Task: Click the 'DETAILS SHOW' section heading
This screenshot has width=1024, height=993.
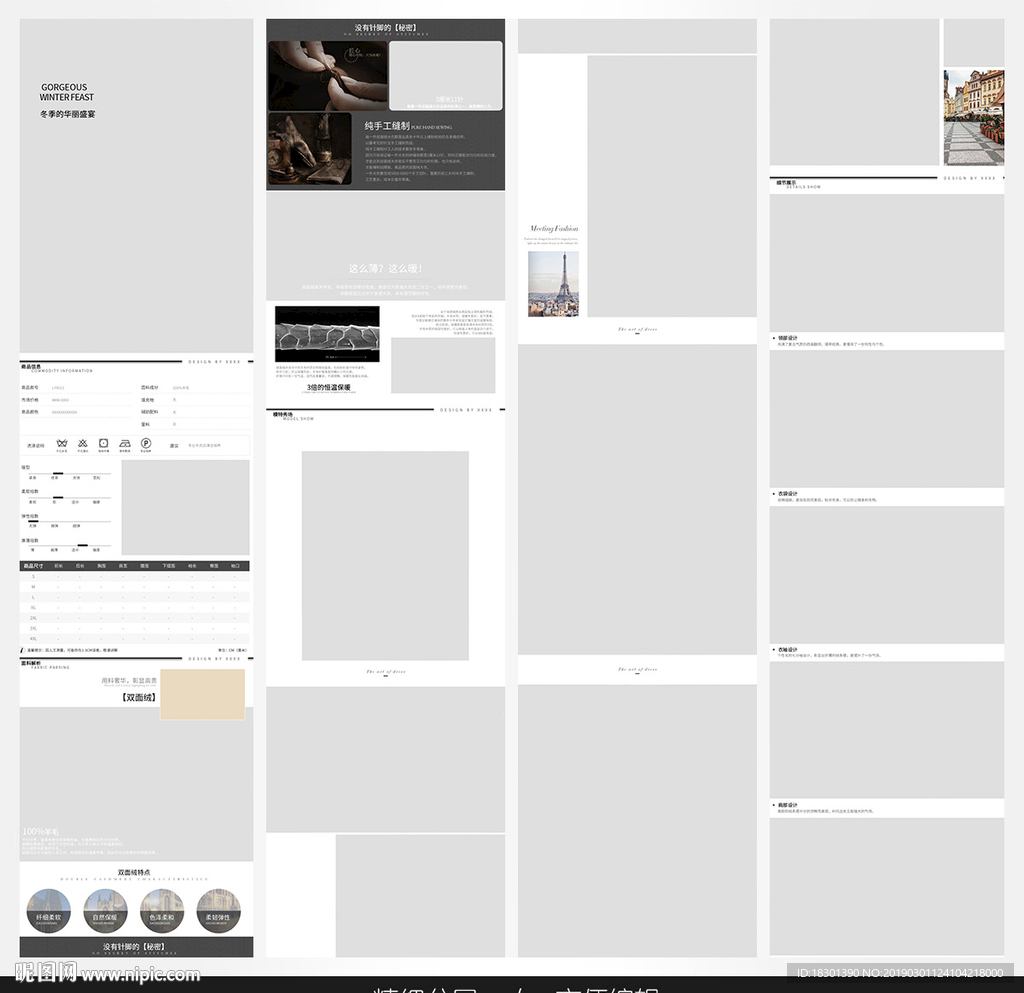Action: tap(803, 187)
